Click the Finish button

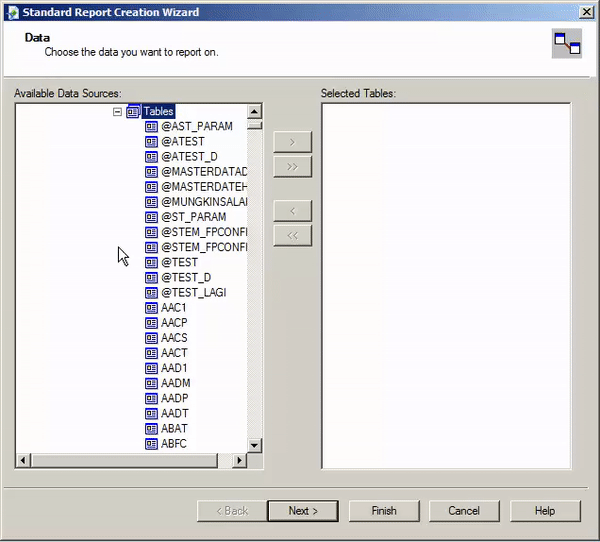pos(384,511)
